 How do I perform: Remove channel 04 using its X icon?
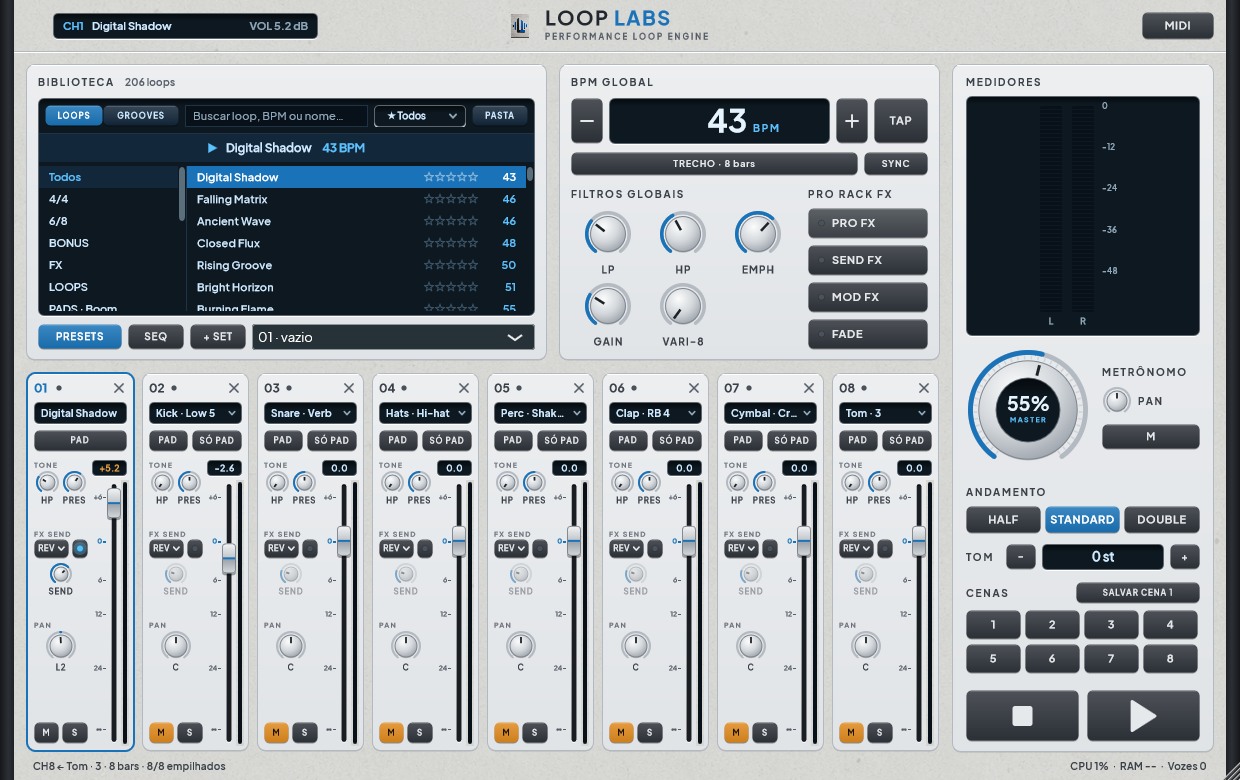point(464,388)
